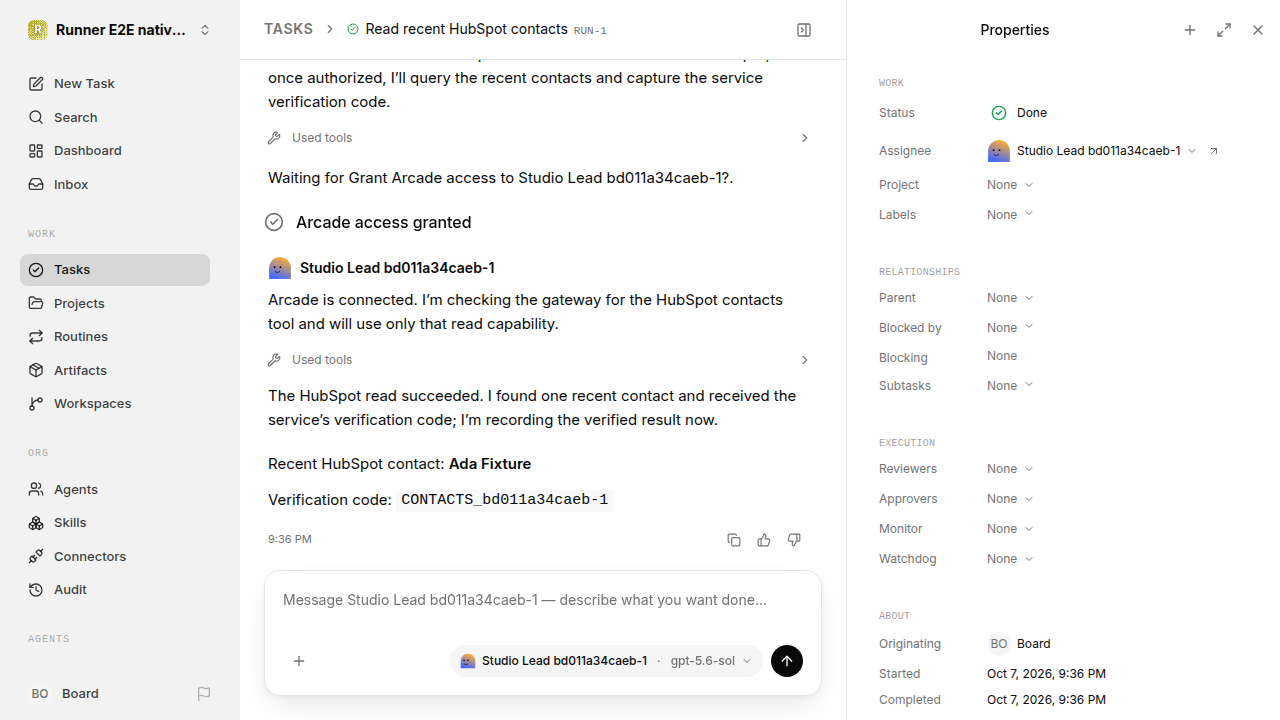Open Projects page

click(x=115, y=303)
